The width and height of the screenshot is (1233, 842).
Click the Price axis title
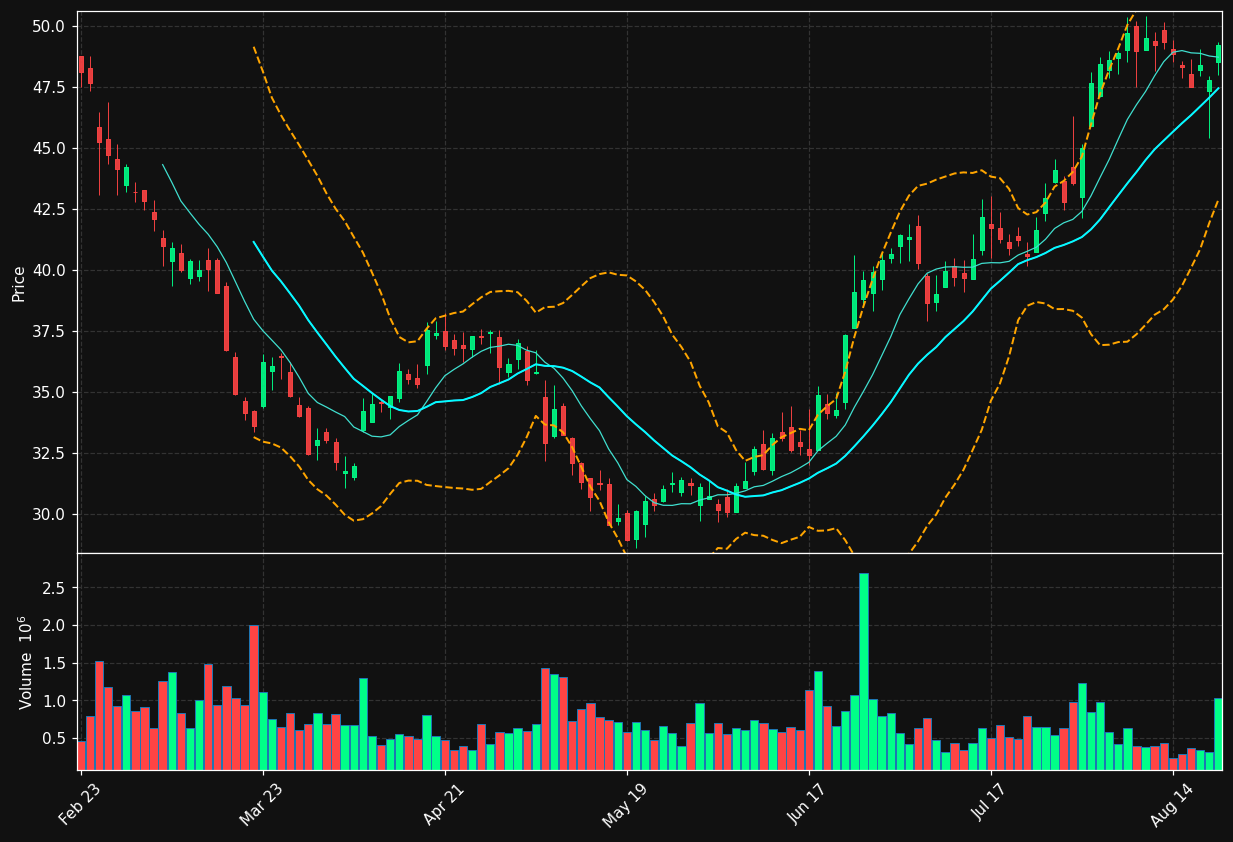(19, 283)
